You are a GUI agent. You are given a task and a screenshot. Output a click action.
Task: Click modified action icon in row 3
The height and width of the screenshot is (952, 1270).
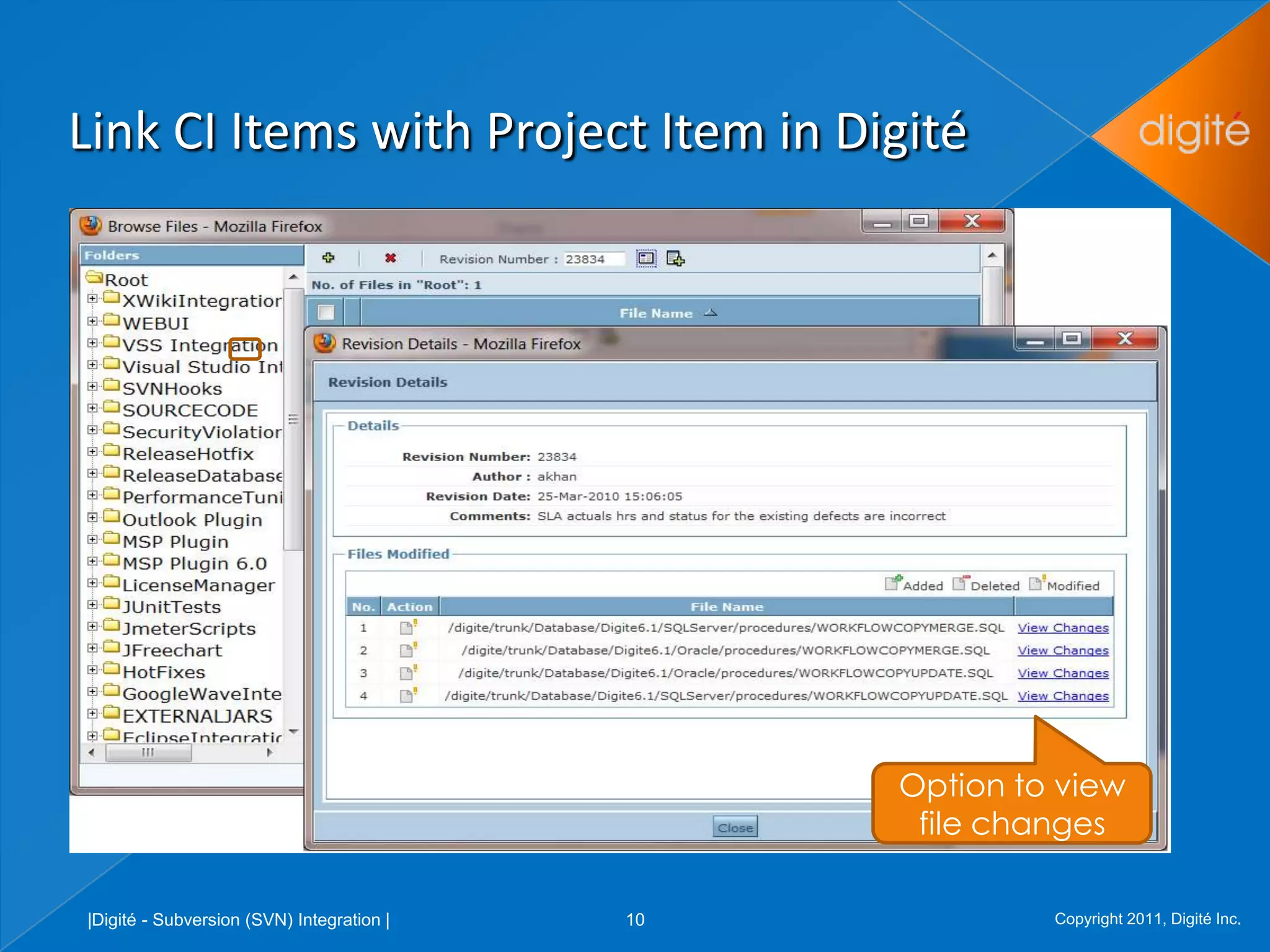coord(408,672)
